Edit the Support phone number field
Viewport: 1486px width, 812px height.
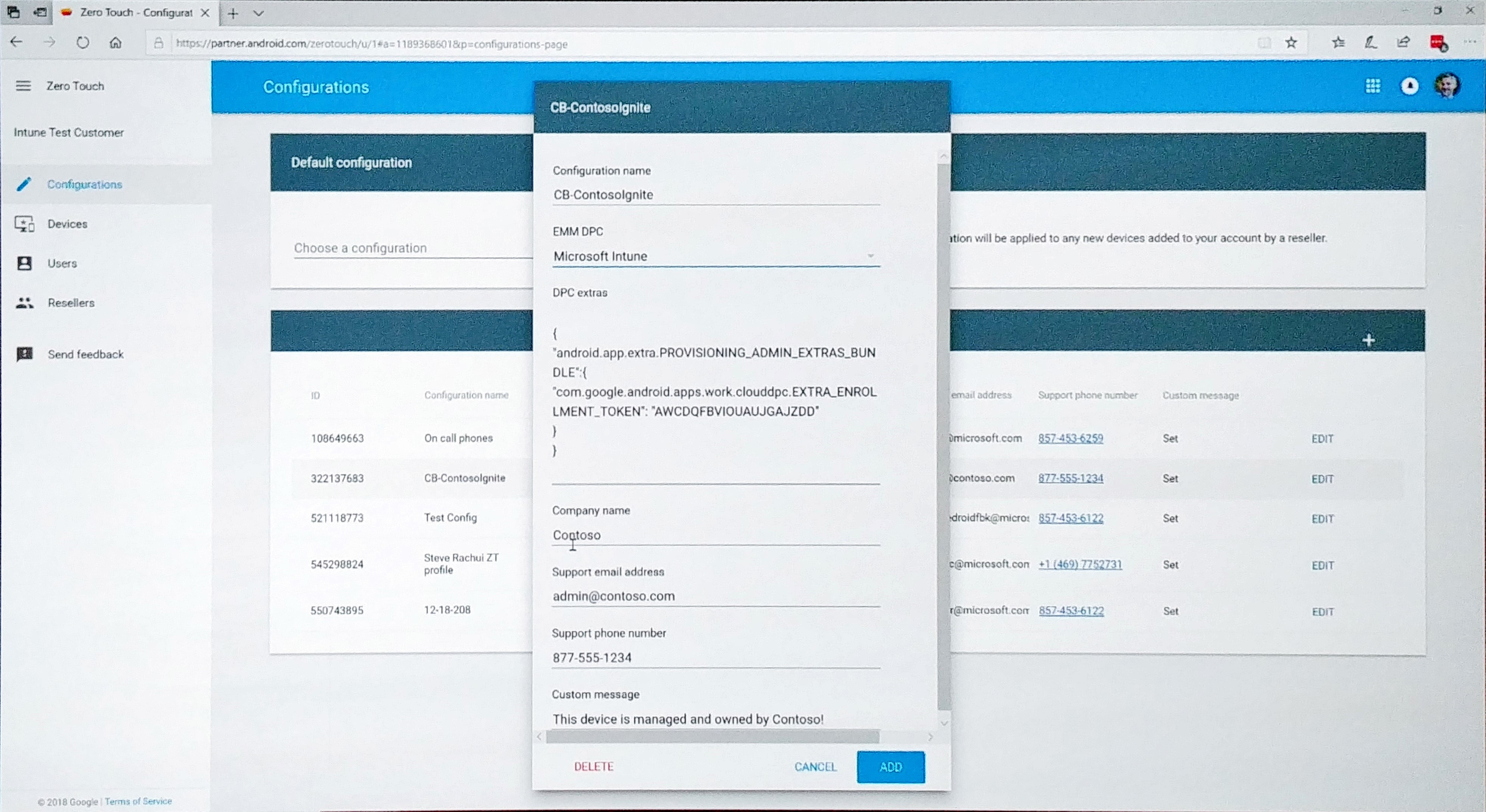[x=716, y=657]
